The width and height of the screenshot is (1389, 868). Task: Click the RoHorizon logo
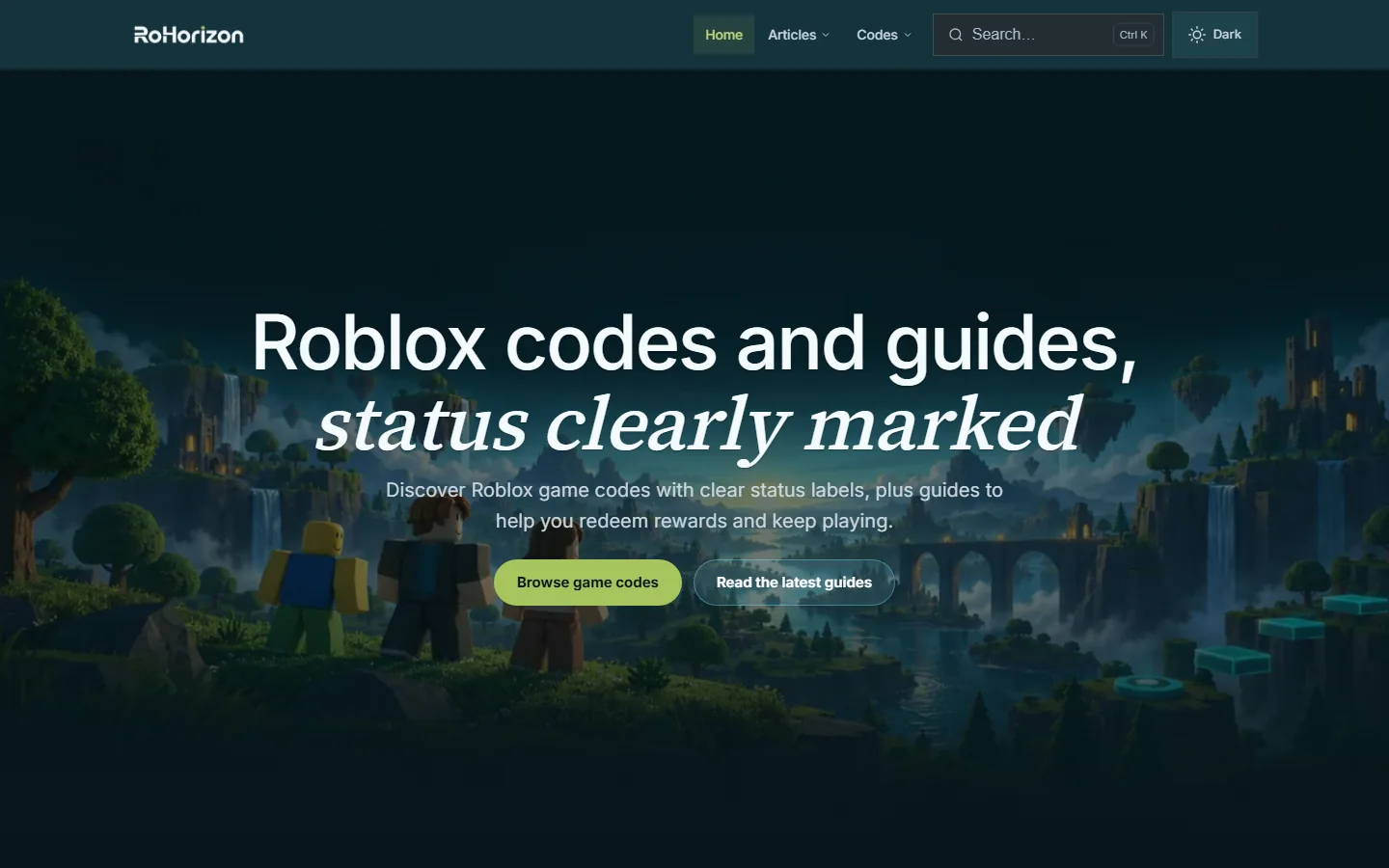click(x=189, y=35)
